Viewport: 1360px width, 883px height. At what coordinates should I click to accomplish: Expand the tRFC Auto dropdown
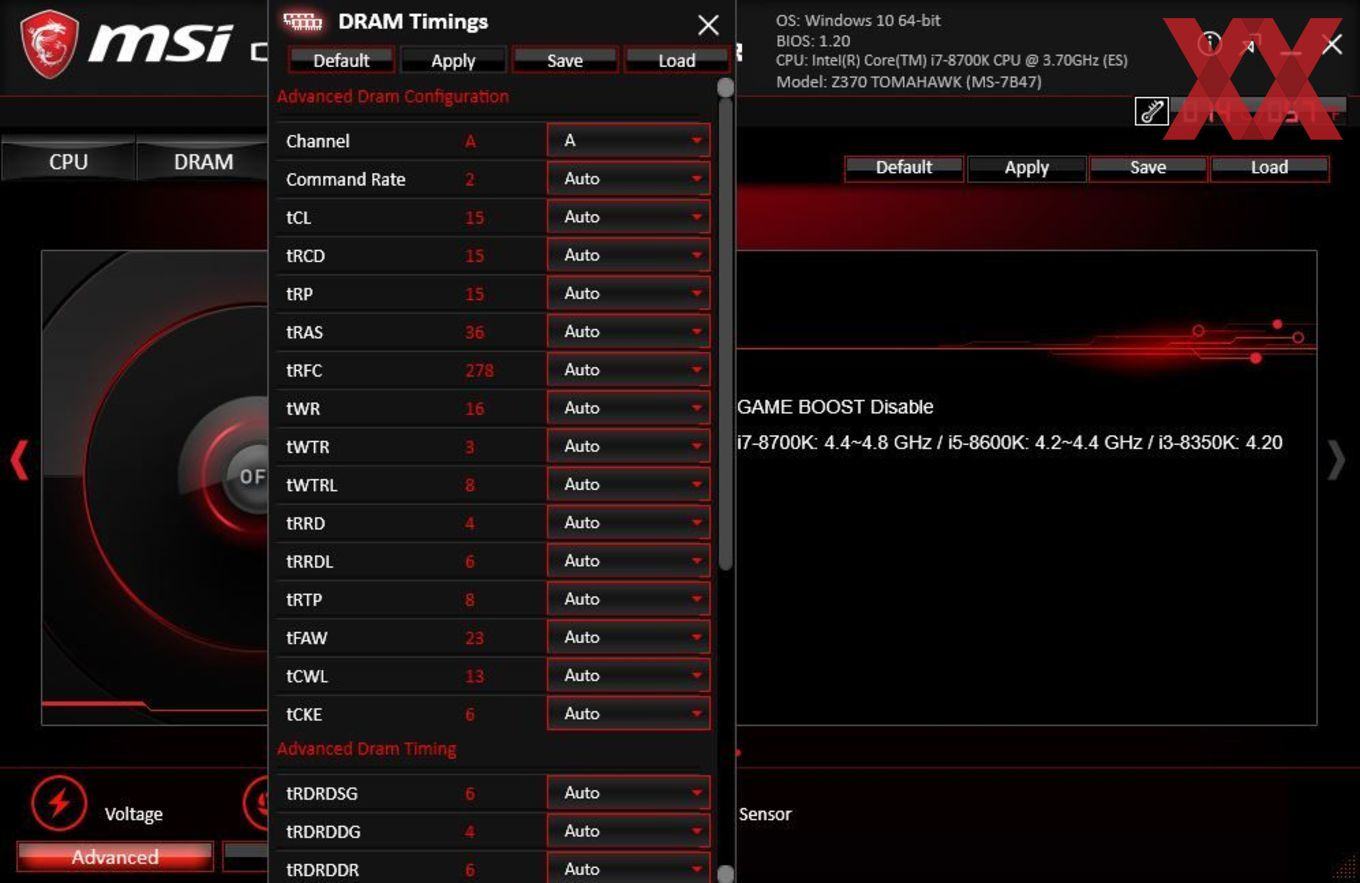[629, 370]
